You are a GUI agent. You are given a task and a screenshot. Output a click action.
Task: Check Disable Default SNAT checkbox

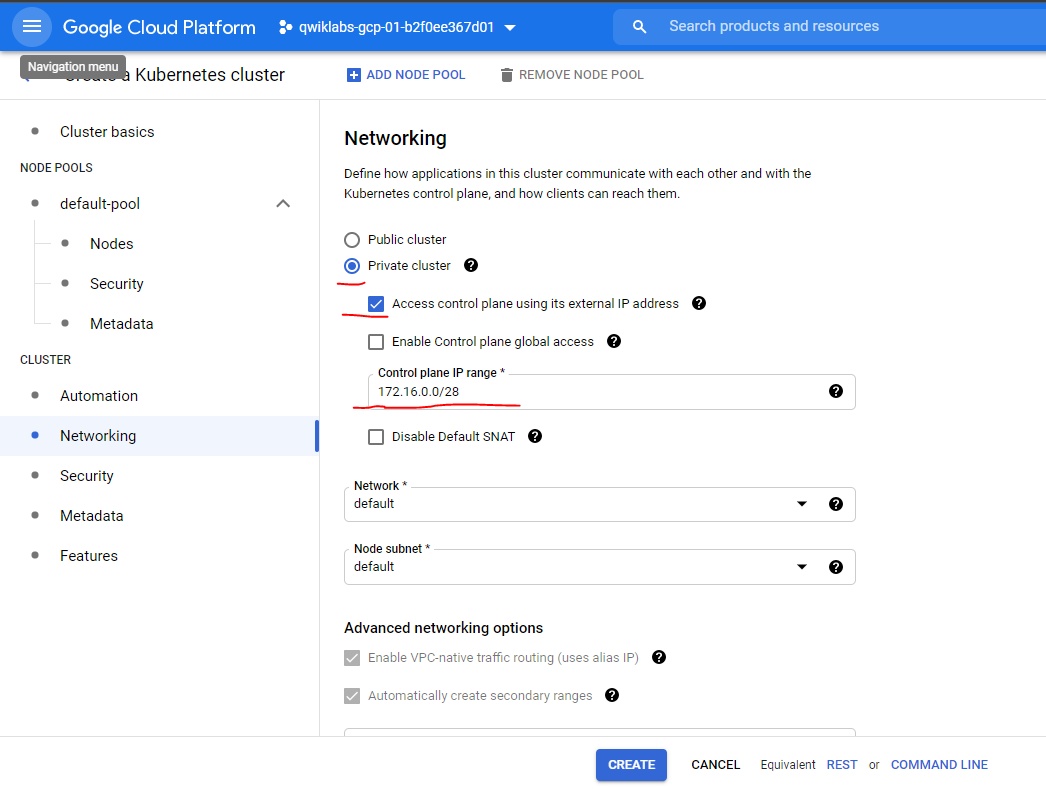(376, 437)
